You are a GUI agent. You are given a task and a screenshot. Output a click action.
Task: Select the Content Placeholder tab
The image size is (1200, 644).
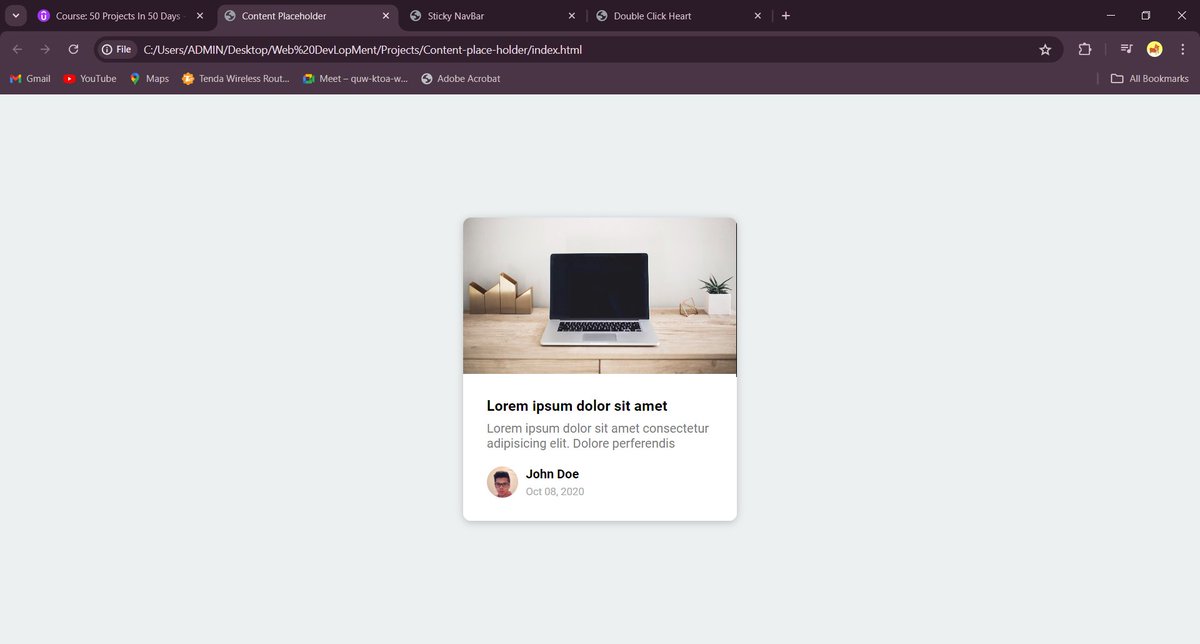pyautogui.click(x=307, y=16)
